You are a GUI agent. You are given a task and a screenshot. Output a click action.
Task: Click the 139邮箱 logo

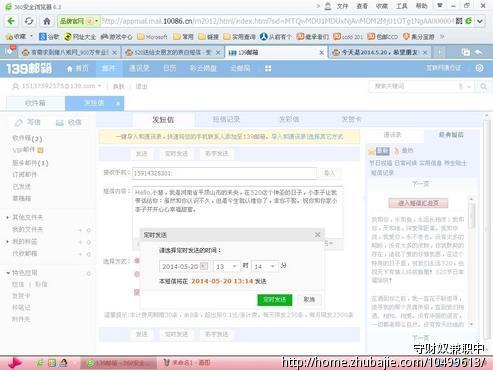point(29,69)
